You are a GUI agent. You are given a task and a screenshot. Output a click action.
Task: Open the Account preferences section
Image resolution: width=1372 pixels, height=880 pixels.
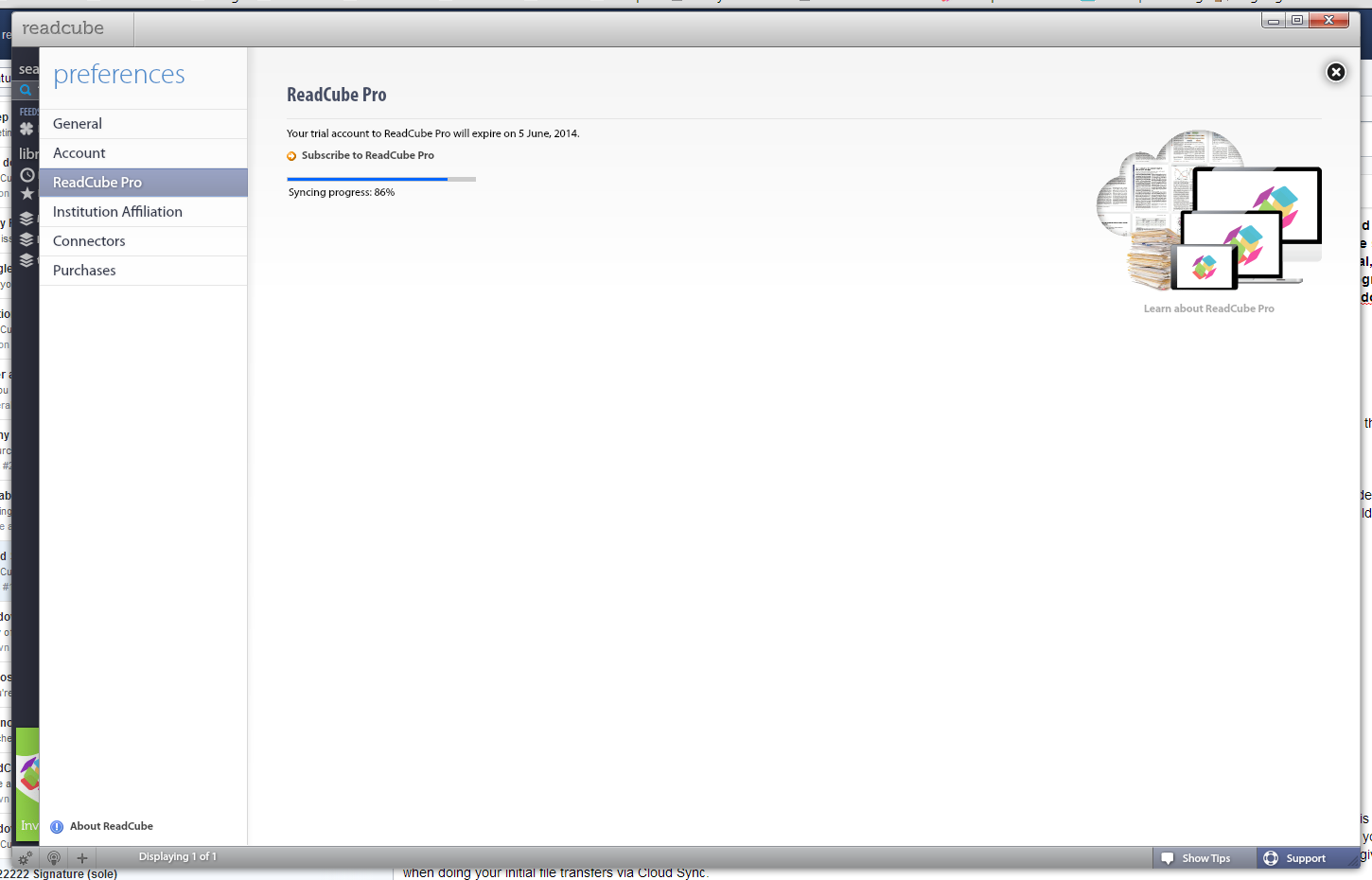[143, 153]
